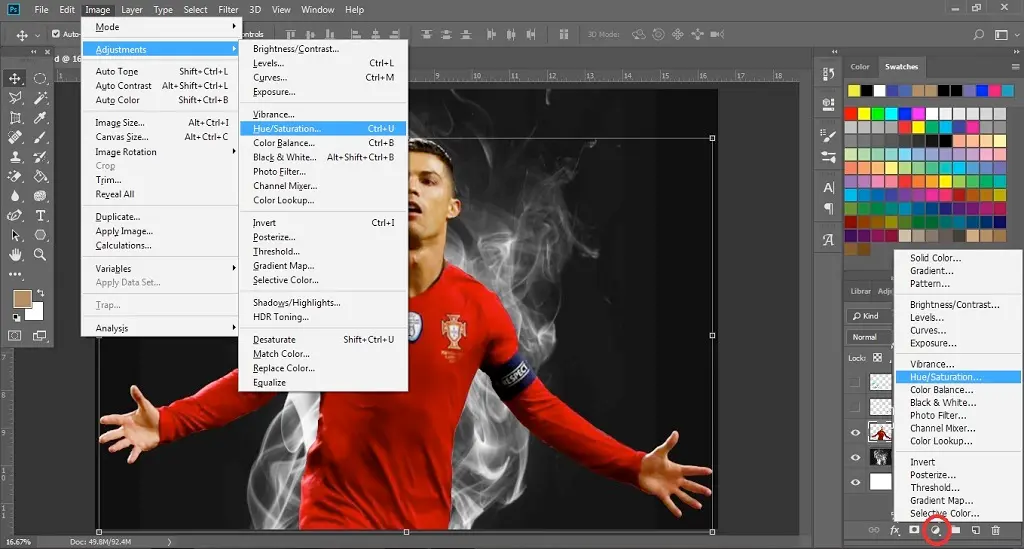
Task: Delete layer with the trash icon
Action: click(x=995, y=530)
